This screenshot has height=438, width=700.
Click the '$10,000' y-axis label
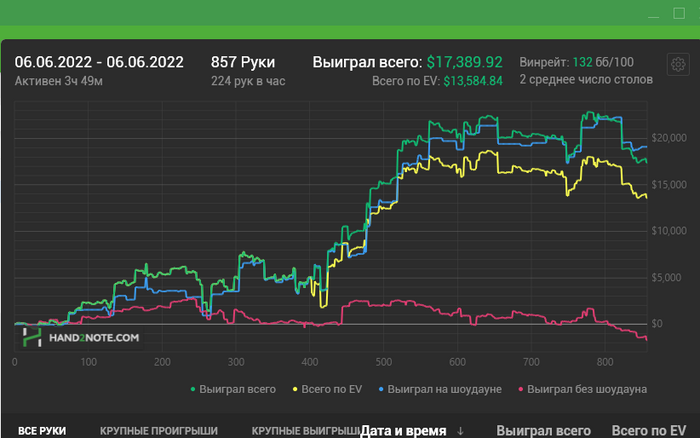(x=669, y=231)
